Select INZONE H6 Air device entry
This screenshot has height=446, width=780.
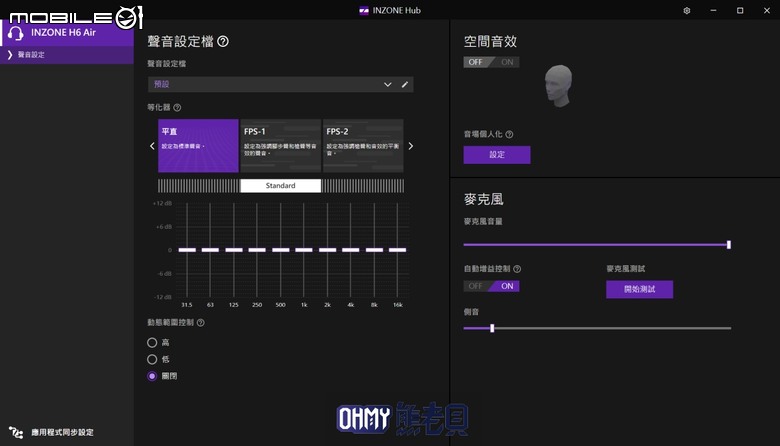tap(67, 33)
